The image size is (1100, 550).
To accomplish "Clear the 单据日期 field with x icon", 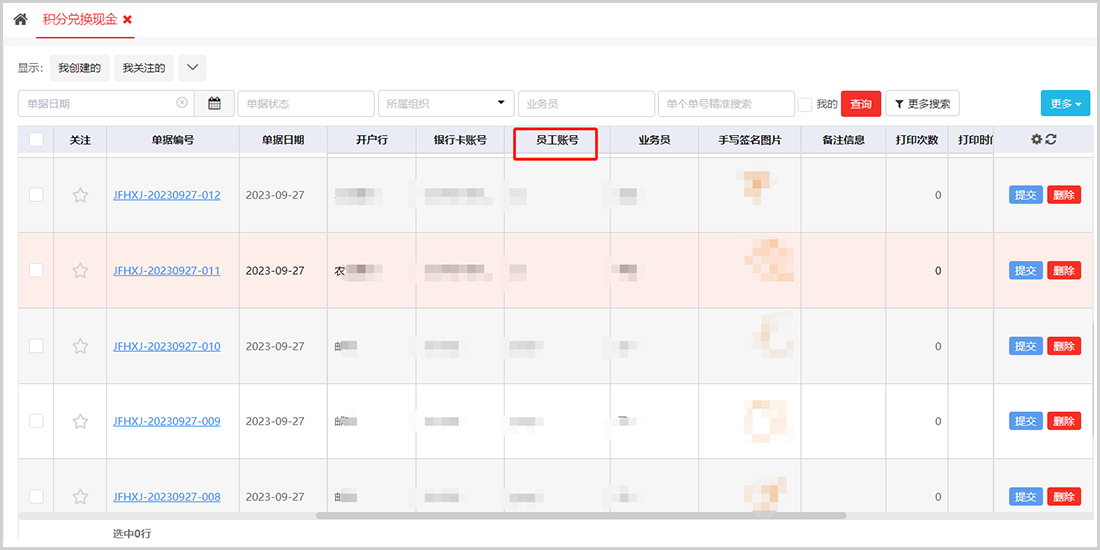I will (x=182, y=103).
